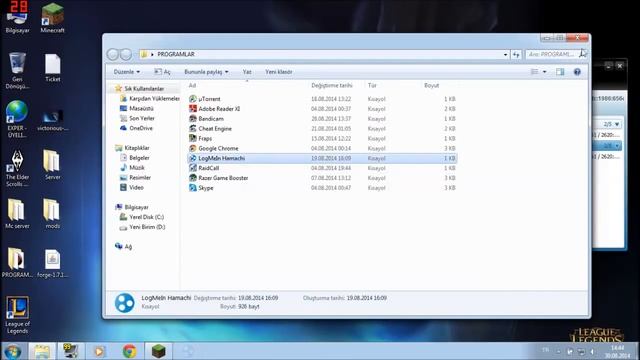Image resolution: width=640 pixels, height=360 pixels.
Task: Open the Düzenle dropdown menu
Action: (127, 72)
